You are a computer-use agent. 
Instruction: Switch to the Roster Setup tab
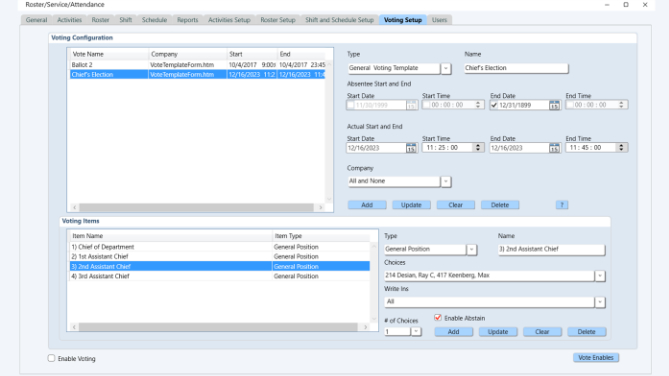278,20
